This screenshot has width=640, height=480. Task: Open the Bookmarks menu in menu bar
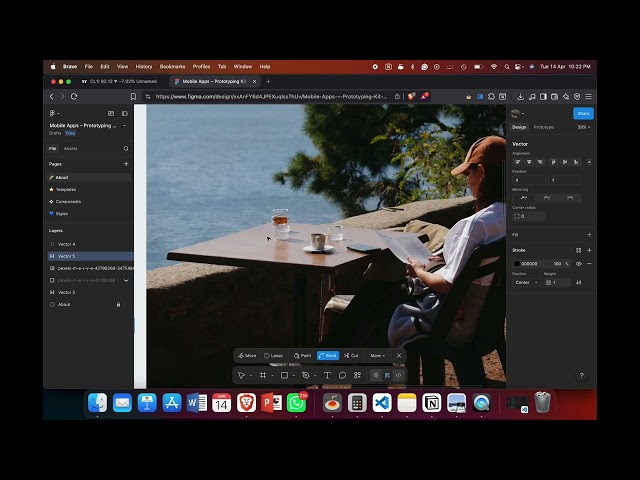tap(172, 67)
